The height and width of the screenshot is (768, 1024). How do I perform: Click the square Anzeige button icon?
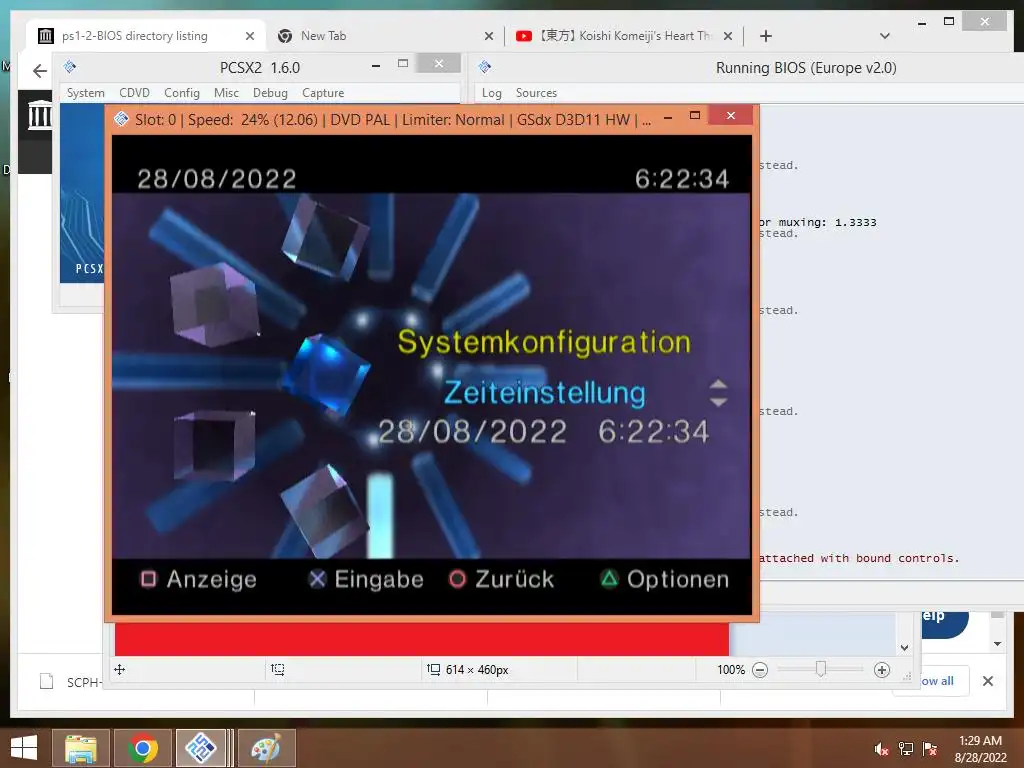point(148,579)
